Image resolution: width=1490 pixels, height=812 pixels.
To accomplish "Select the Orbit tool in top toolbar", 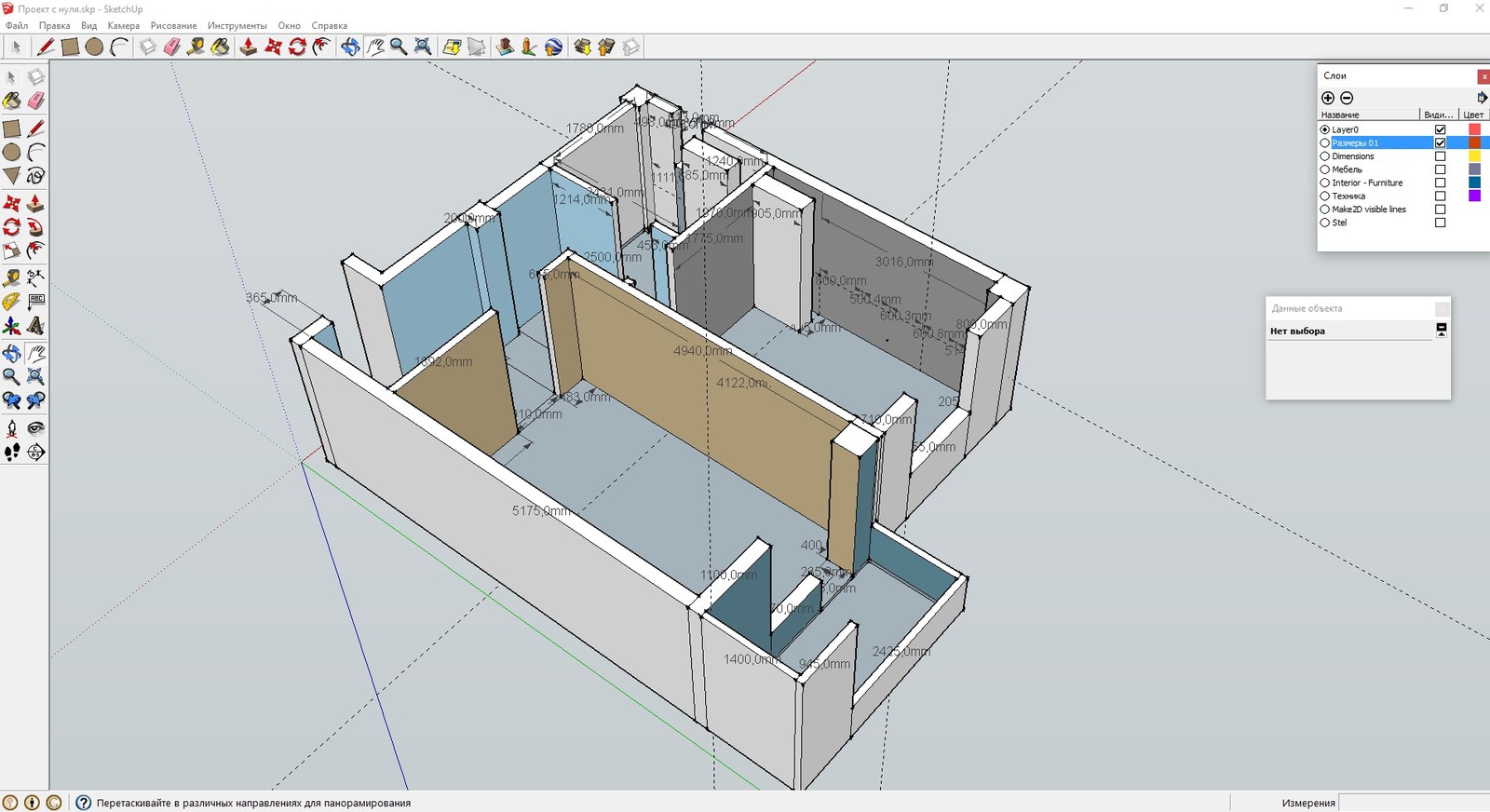I will (x=350, y=47).
